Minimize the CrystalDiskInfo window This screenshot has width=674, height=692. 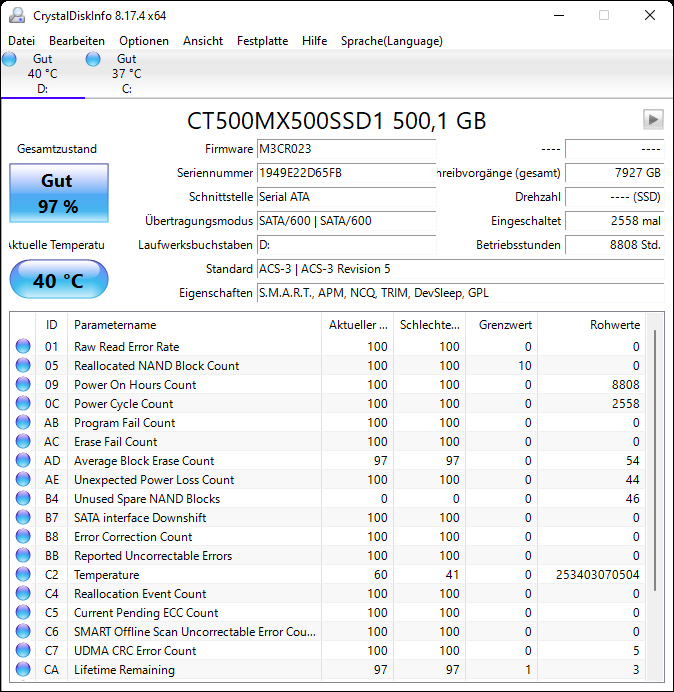[559, 15]
